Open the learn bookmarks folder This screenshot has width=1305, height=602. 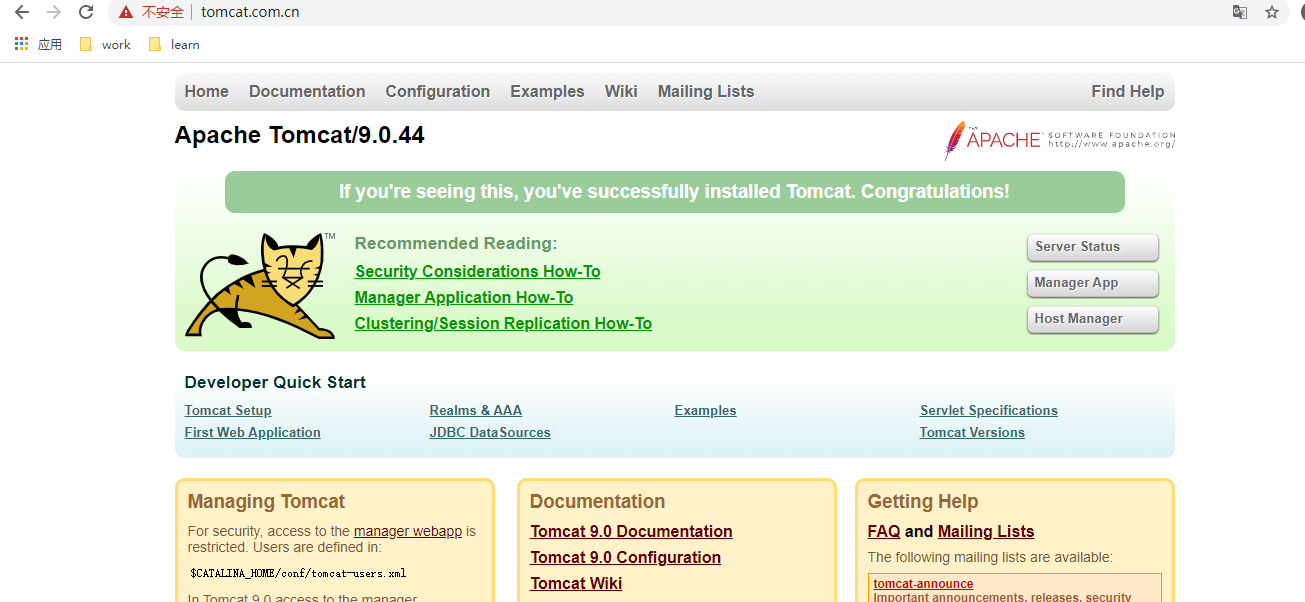tap(173, 44)
